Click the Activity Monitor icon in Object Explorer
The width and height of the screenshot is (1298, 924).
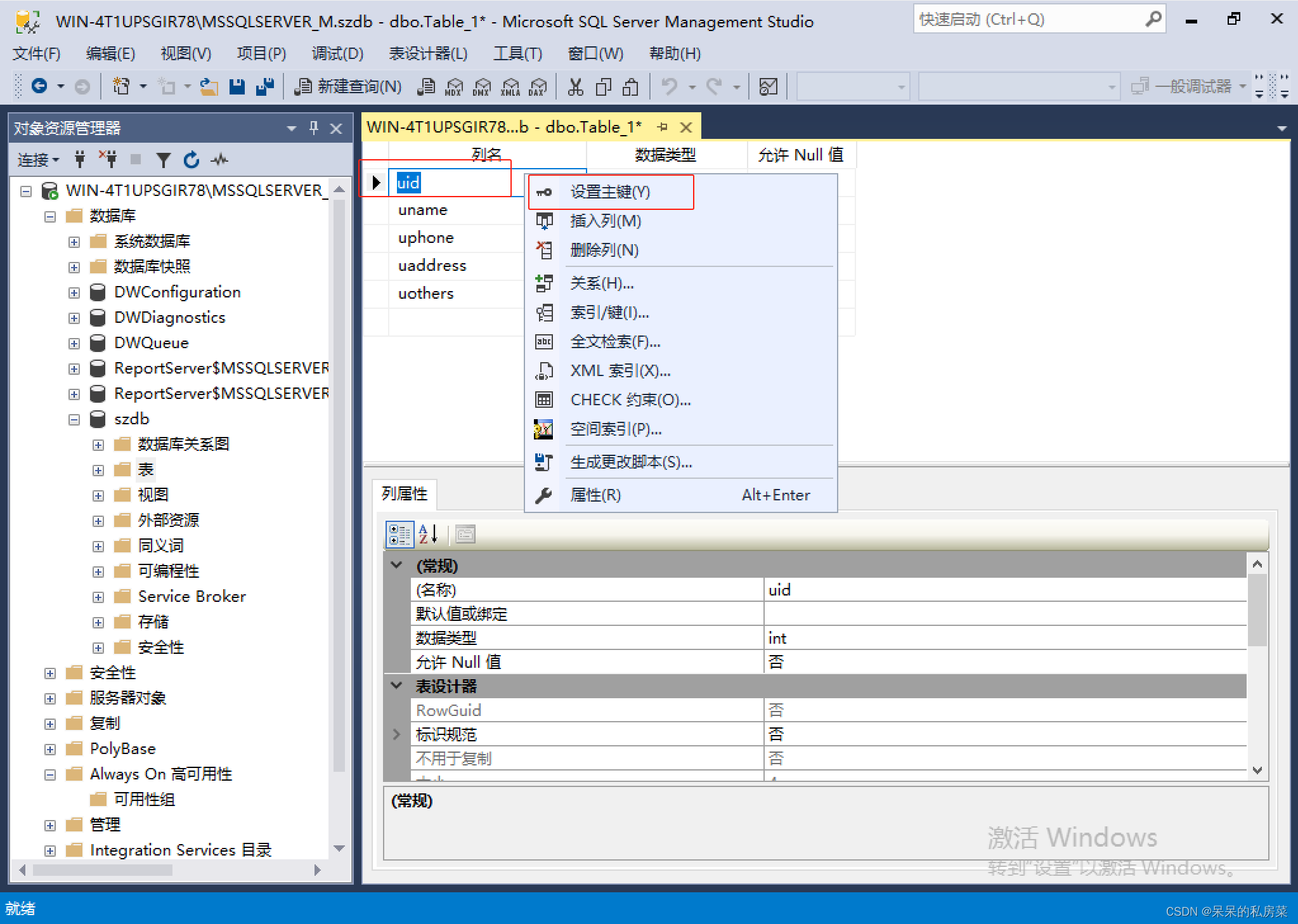pos(219,159)
